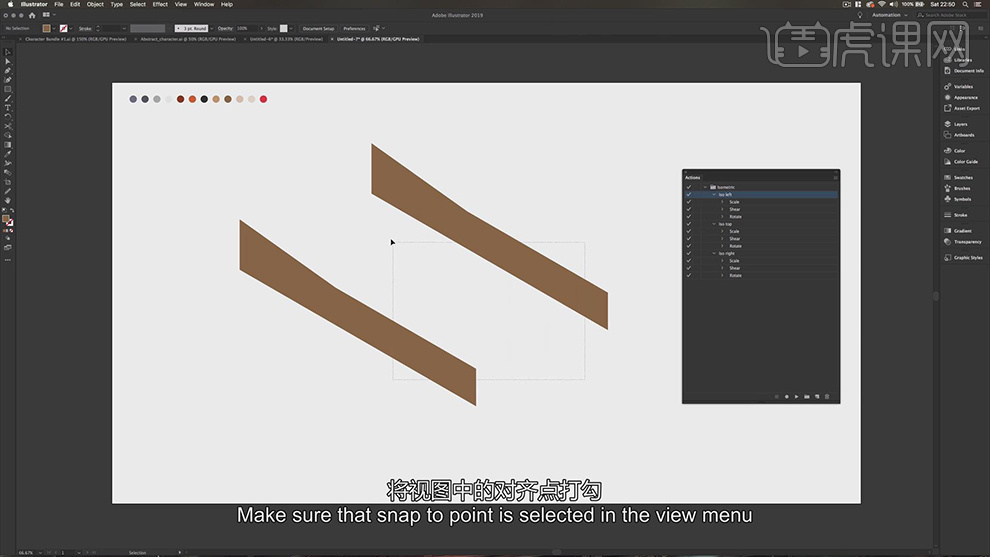Toggle the checkmark for the Iso top action
Image resolution: width=990 pixels, height=557 pixels.
click(x=689, y=224)
